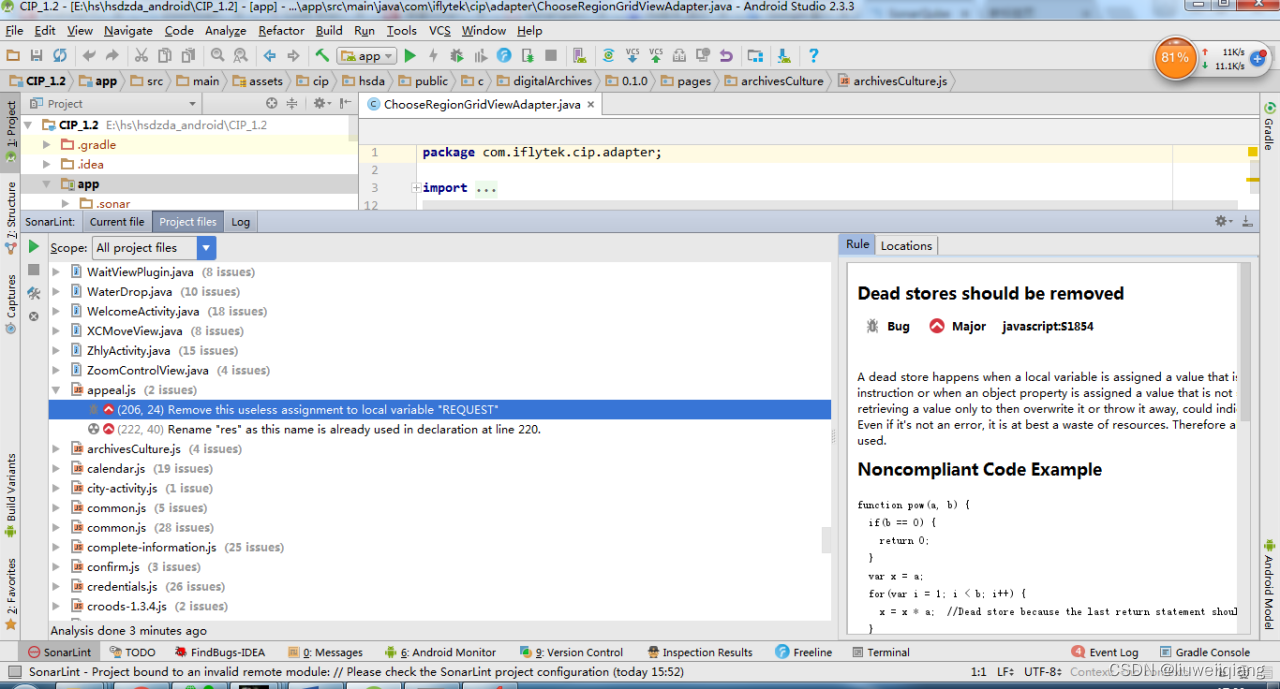
Task: Switch to the Locations tab
Action: 906,246
